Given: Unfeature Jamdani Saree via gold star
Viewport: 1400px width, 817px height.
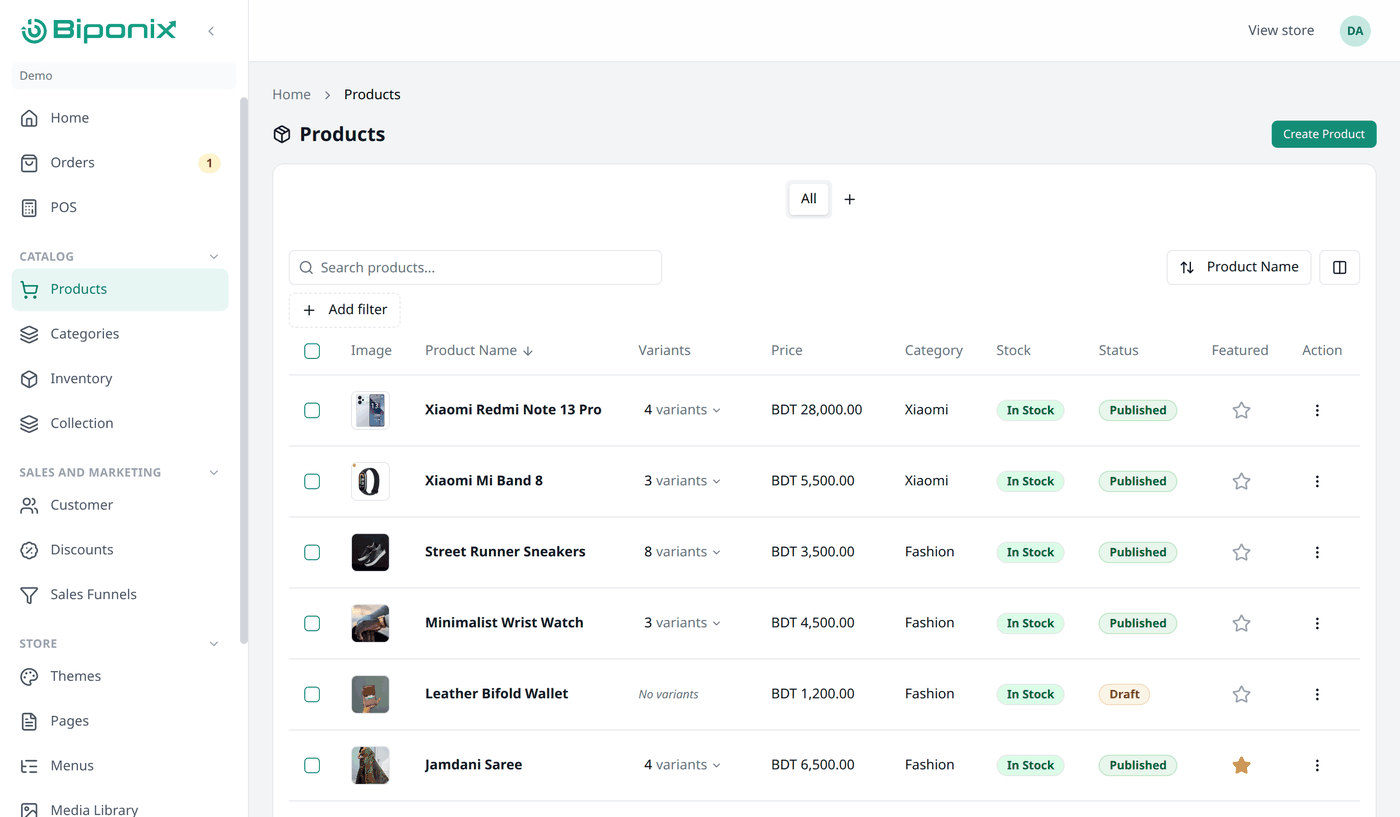Looking at the screenshot, I should coord(1241,765).
